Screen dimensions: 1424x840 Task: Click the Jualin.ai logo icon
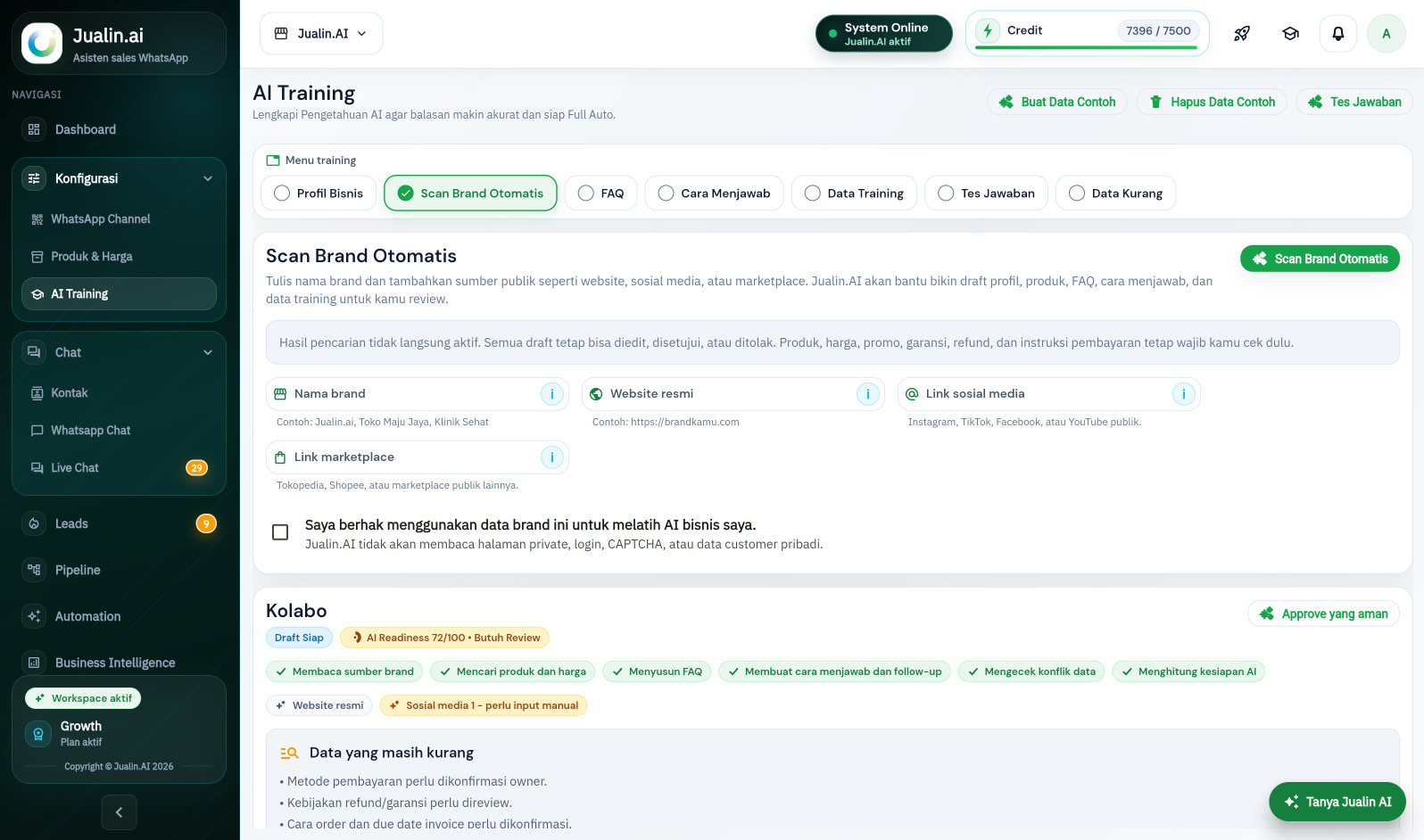click(42, 44)
